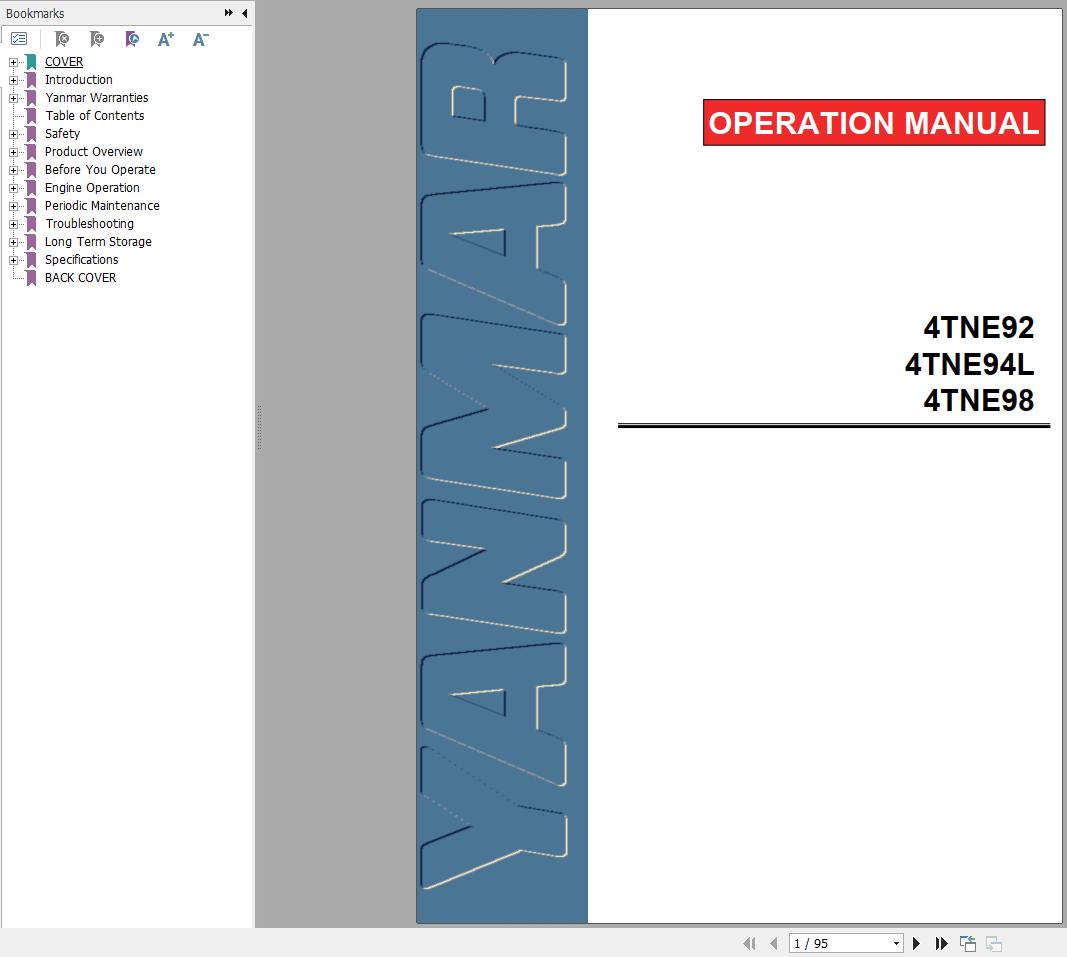Click the delete bookmark icon
Image resolution: width=1067 pixels, height=957 pixels.
click(x=62, y=39)
